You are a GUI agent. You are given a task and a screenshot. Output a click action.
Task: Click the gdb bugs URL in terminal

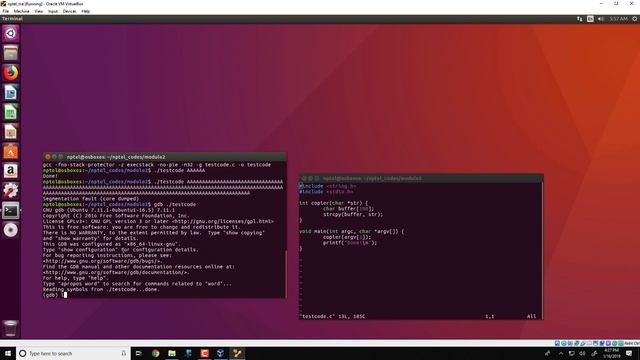pyautogui.click(x=102, y=261)
